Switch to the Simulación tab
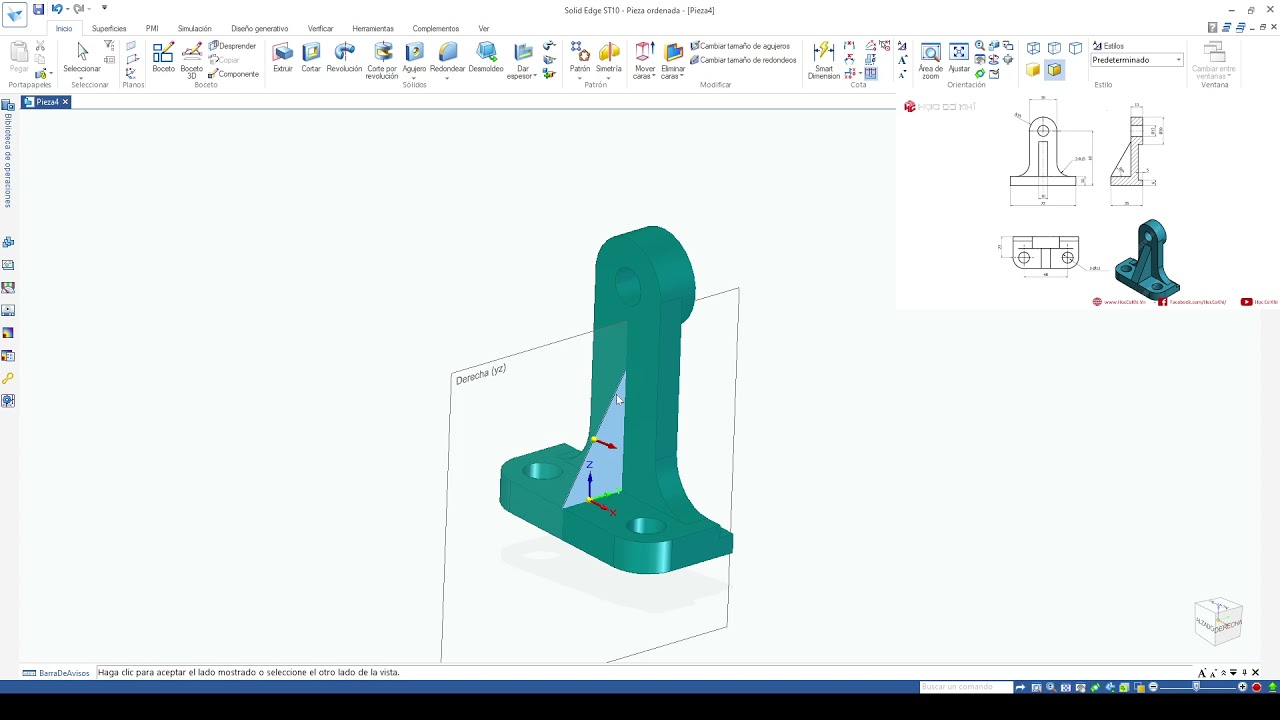The image size is (1280, 720). 195,29
